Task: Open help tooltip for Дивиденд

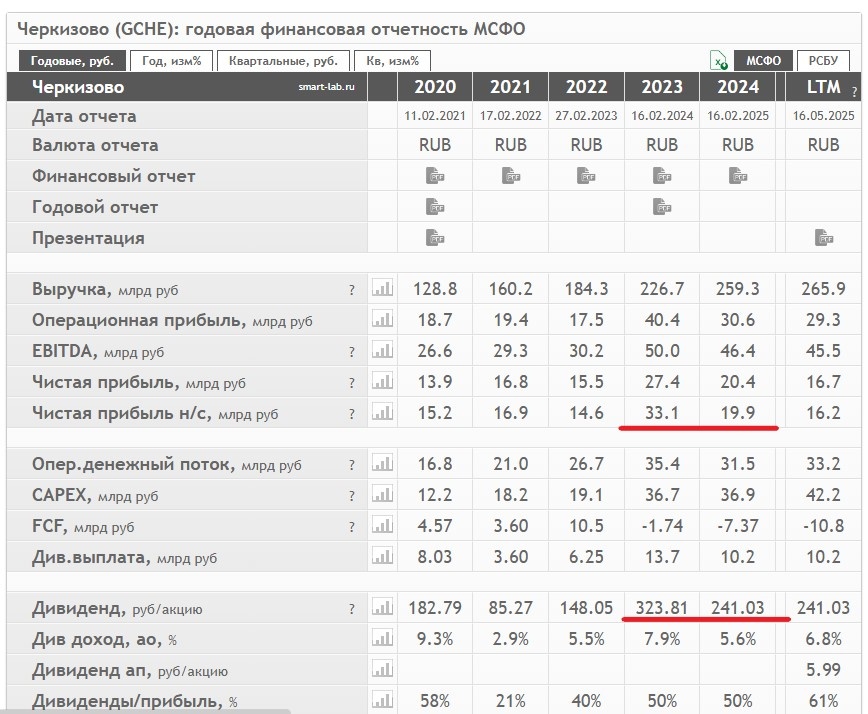Action: (352, 609)
